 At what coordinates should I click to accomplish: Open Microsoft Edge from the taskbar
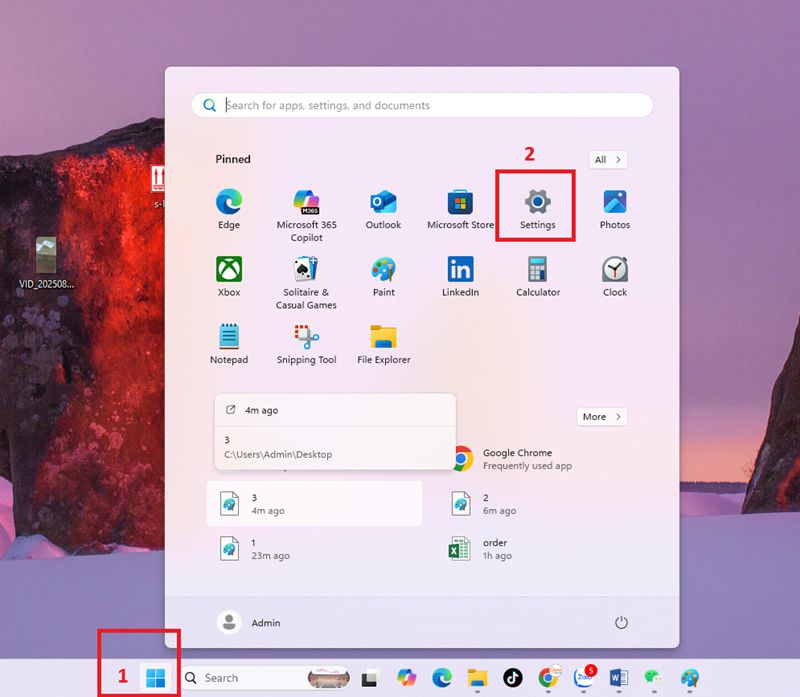[x=442, y=678]
